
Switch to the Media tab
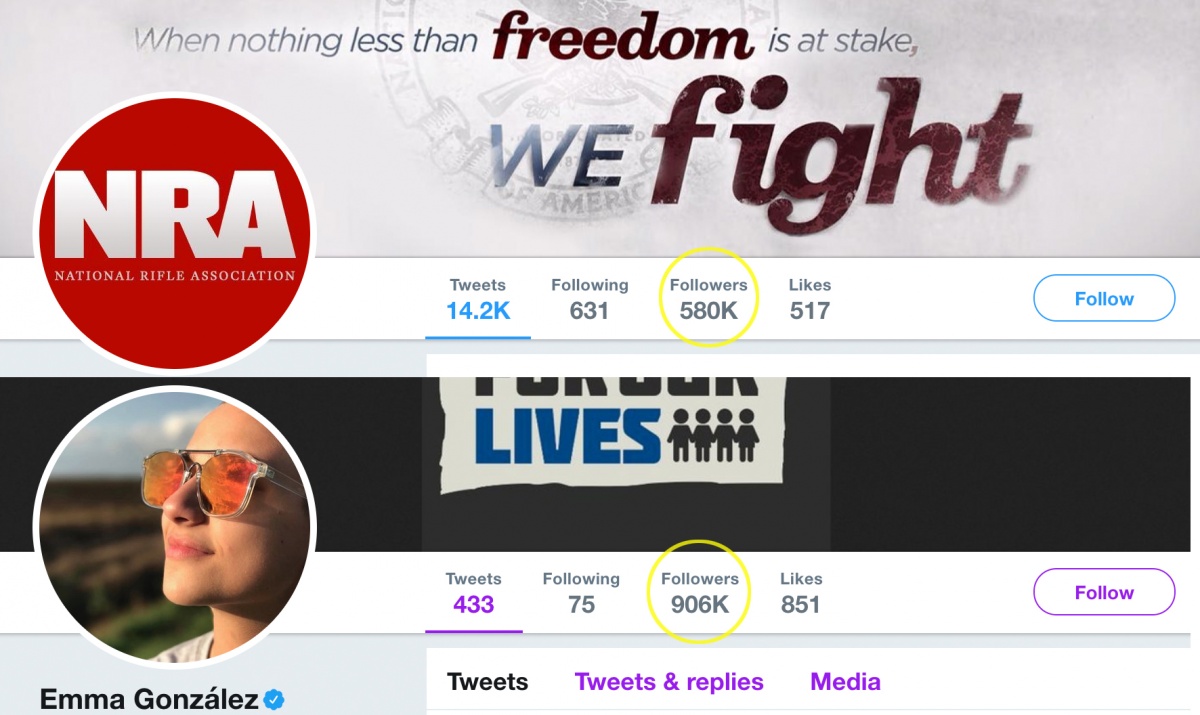click(845, 682)
